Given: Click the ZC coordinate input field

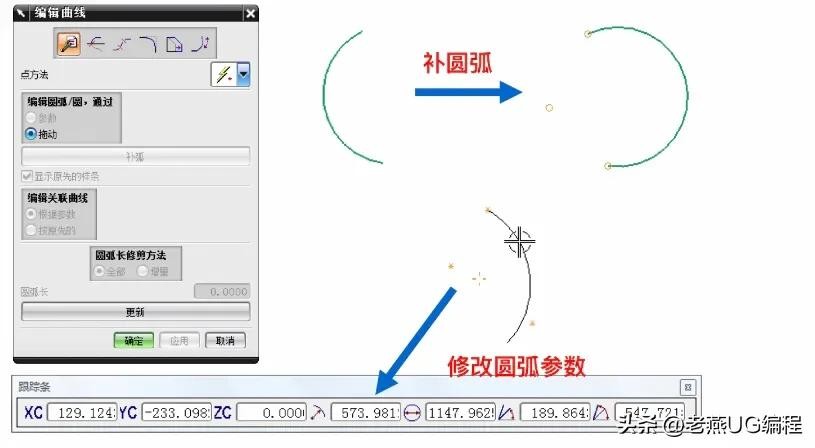Looking at the screenshot, I should 271,412.
